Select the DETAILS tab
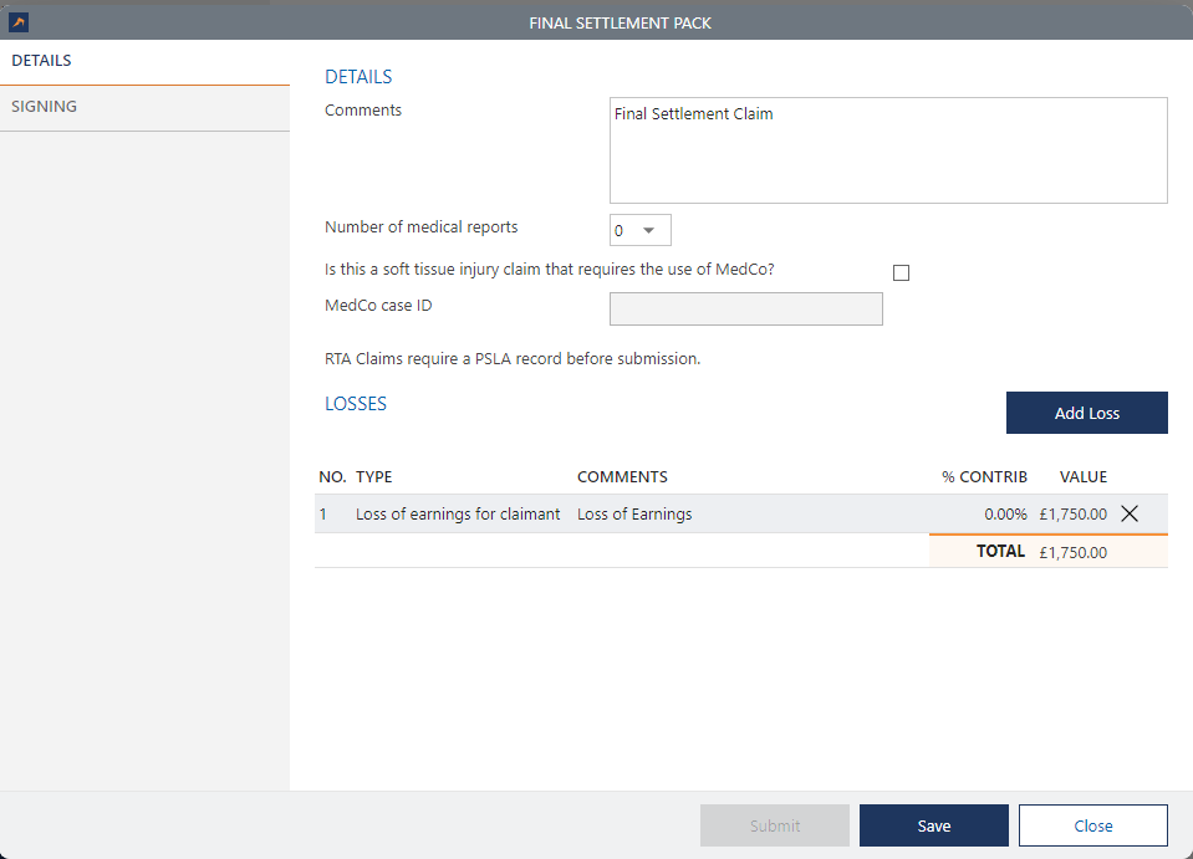The width and height of the screenshot is (1193, 859). (42, 61)
